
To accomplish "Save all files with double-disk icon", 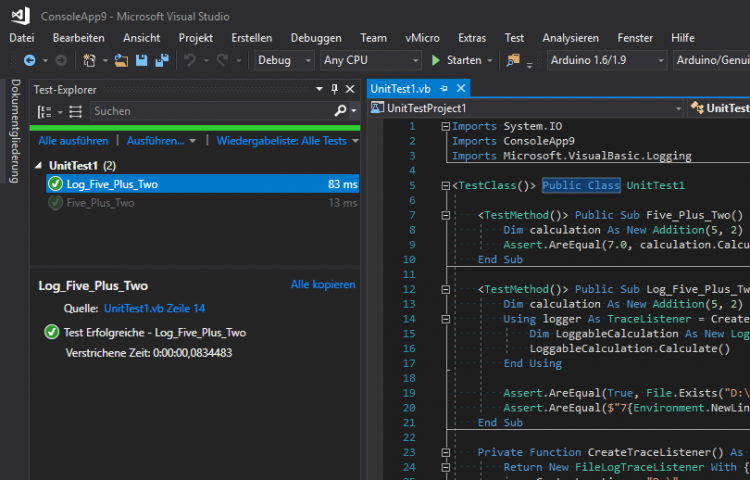I will point(162,60).
